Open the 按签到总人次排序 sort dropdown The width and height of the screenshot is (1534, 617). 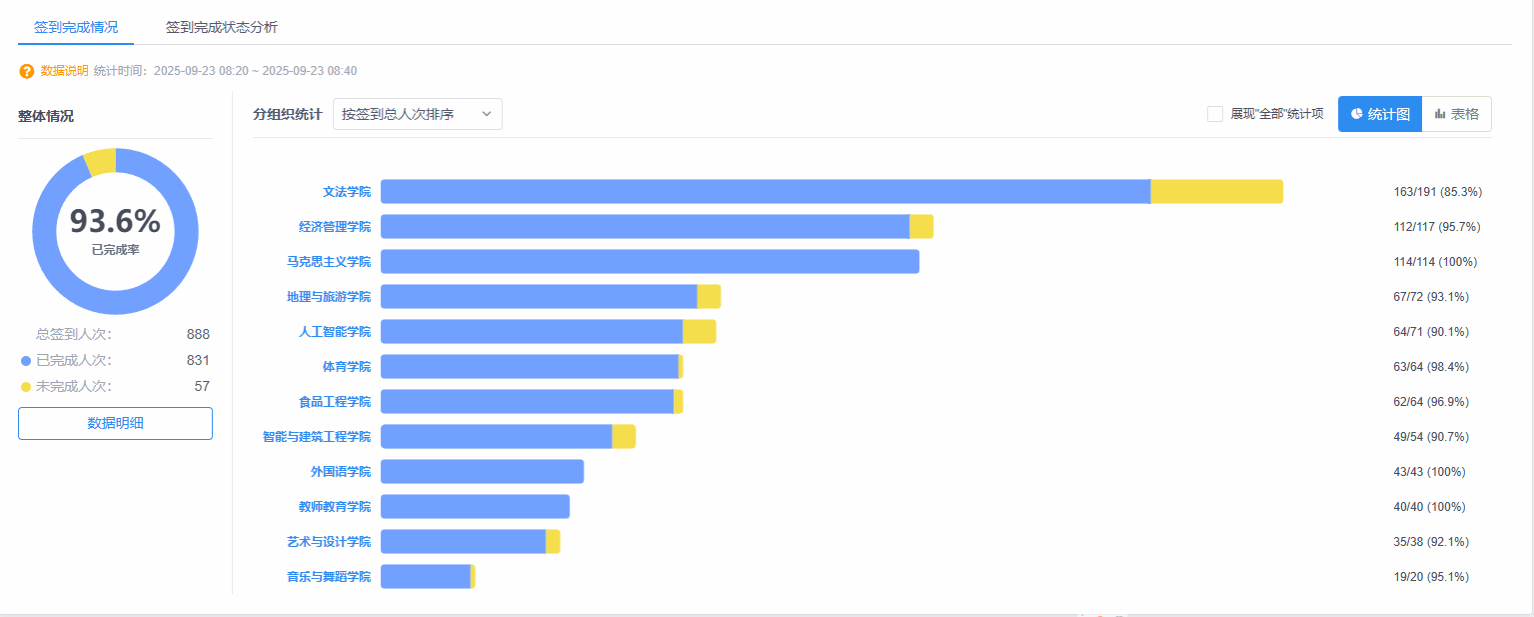(417, 114)
